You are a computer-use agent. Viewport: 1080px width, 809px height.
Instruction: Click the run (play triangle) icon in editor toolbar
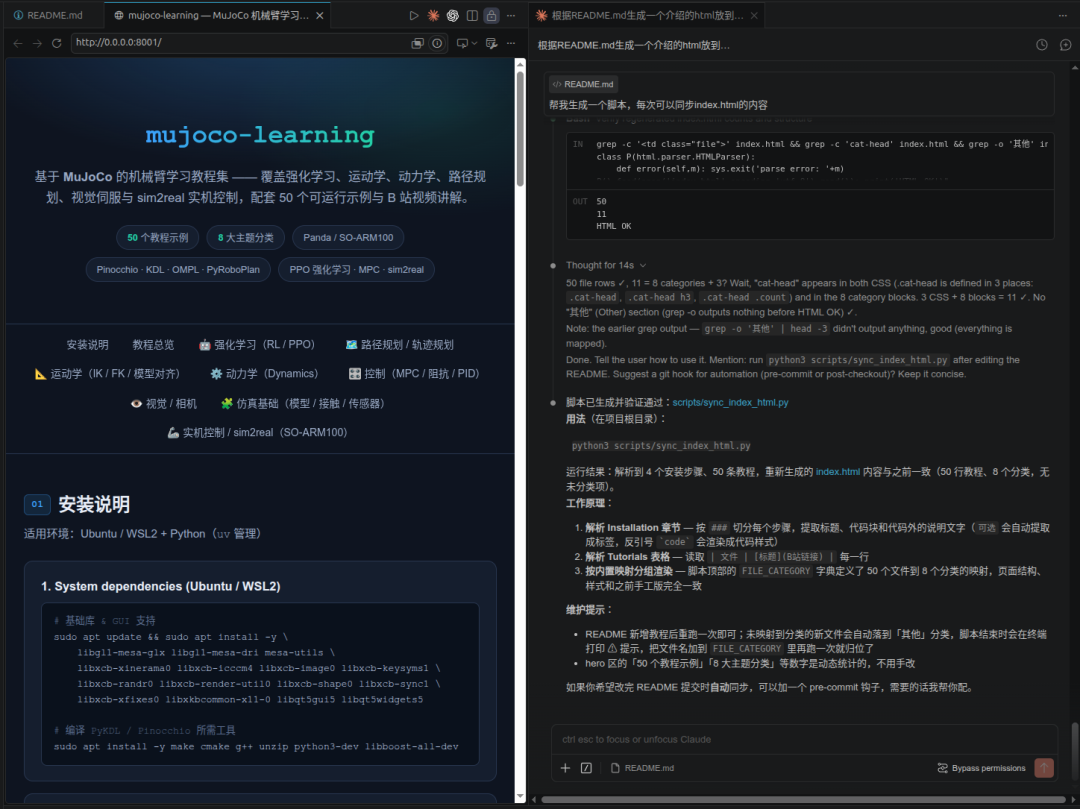click(x=413, y=15)
